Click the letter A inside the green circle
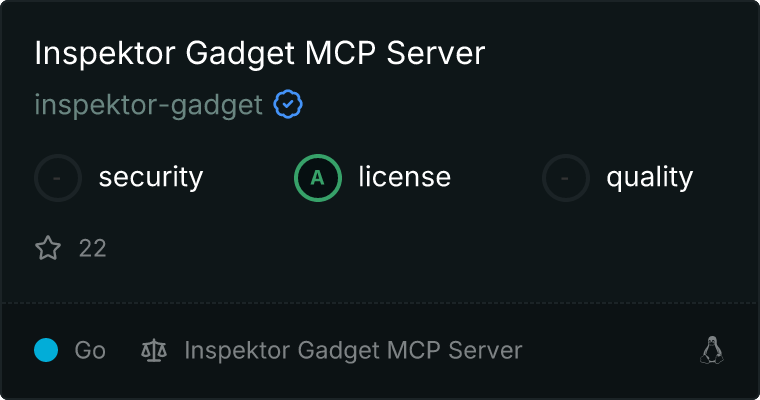 click(317, 178)
